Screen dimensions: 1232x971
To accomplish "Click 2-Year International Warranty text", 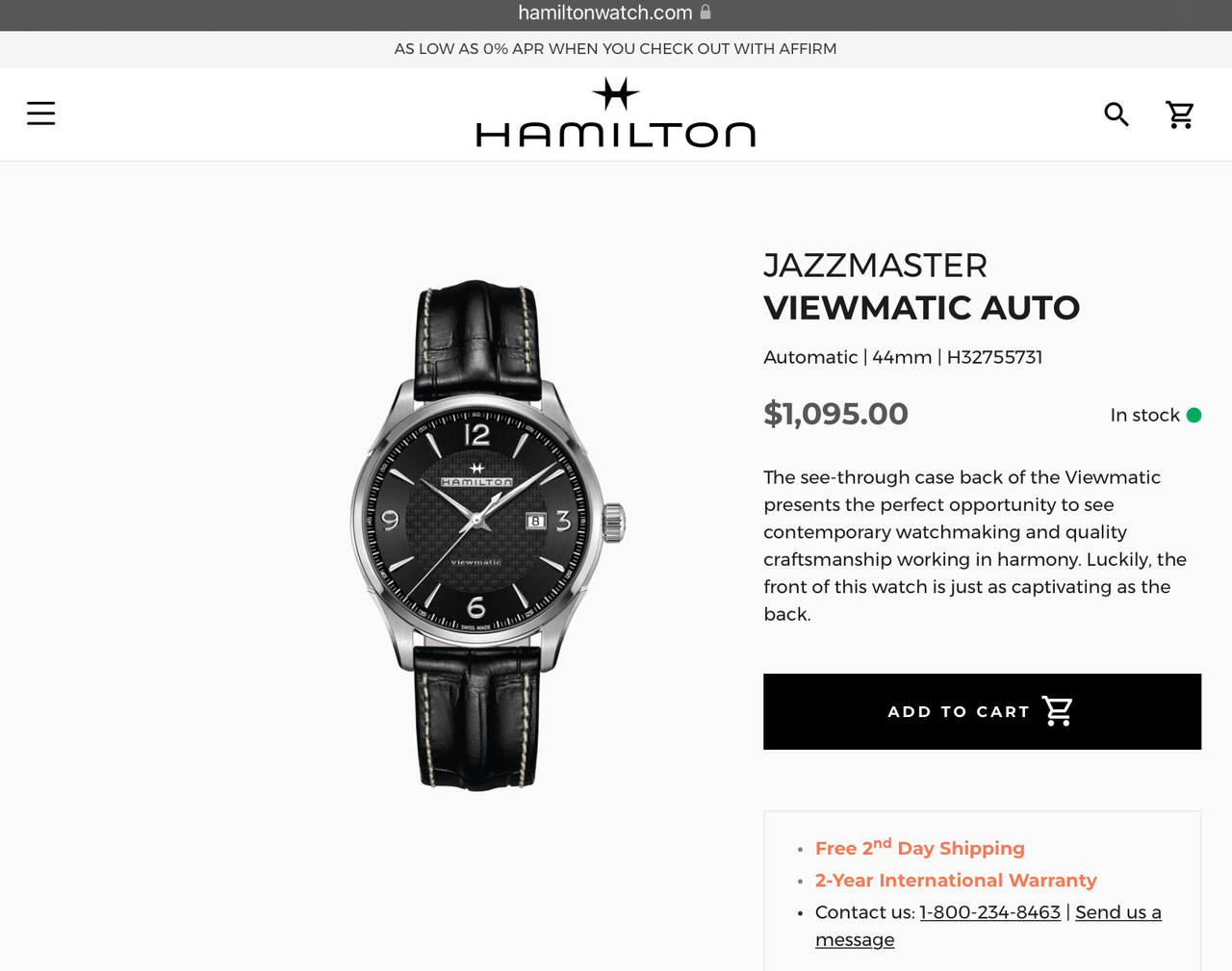I will point(956,881).
